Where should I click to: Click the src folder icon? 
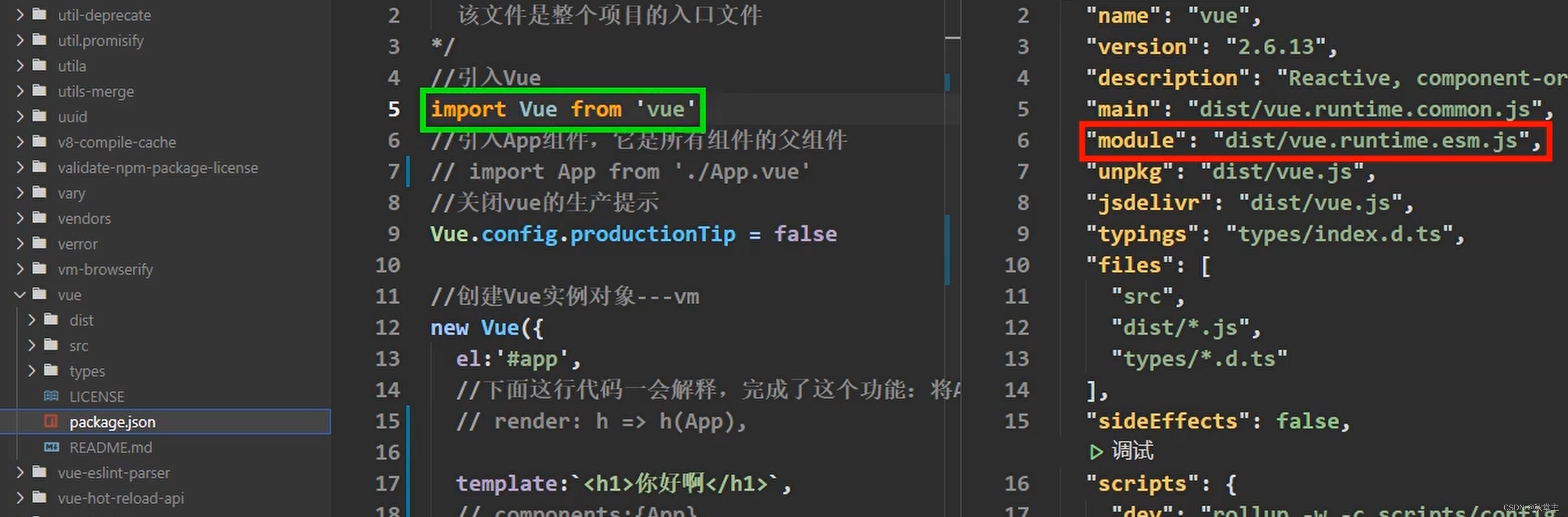pos(52,344)
